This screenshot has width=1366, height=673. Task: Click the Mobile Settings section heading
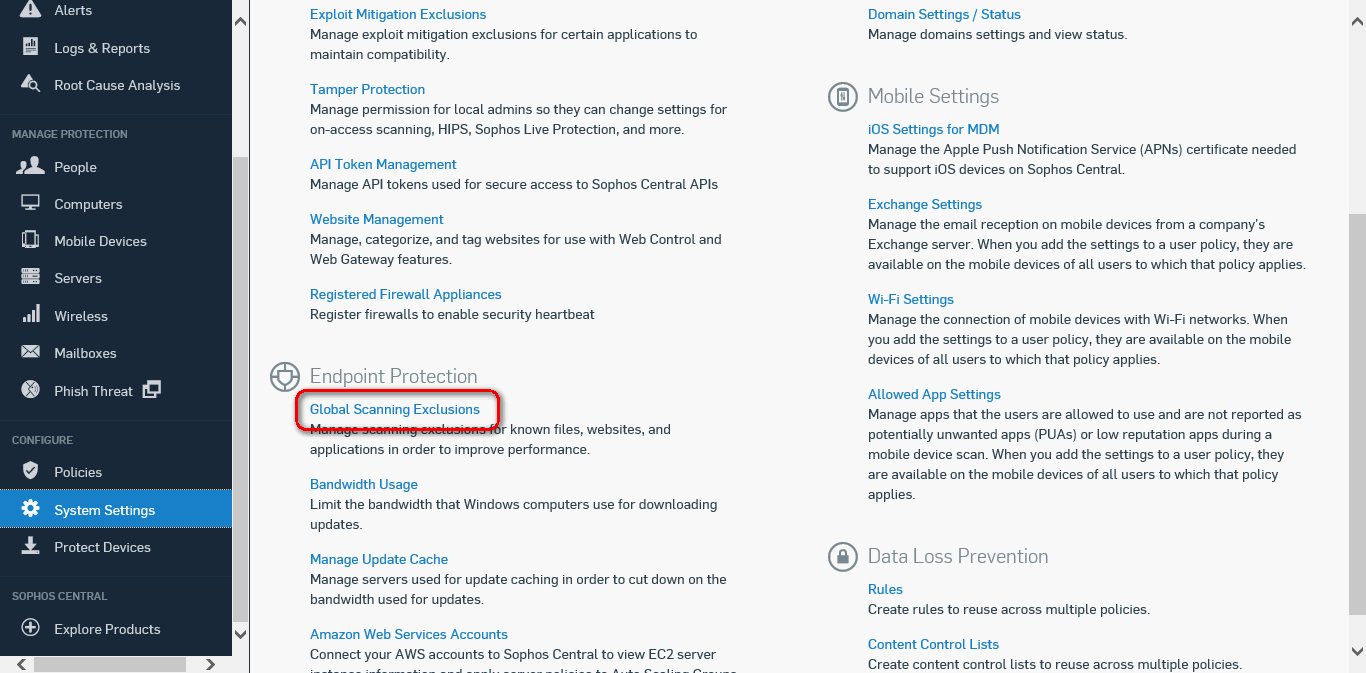click(x=933, y=96)
